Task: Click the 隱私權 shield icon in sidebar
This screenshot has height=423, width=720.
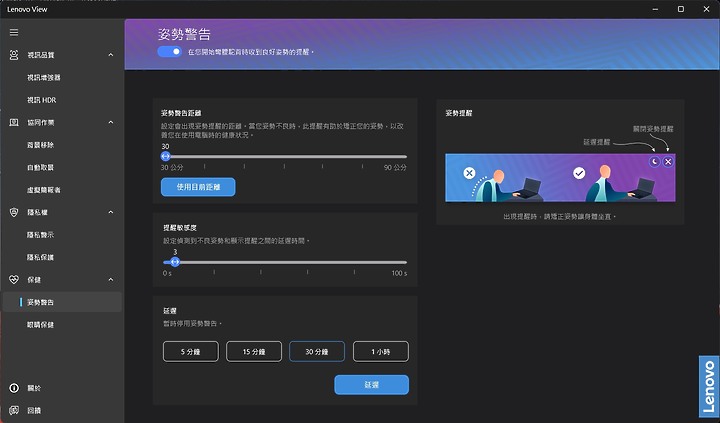Action: (14, 212)
